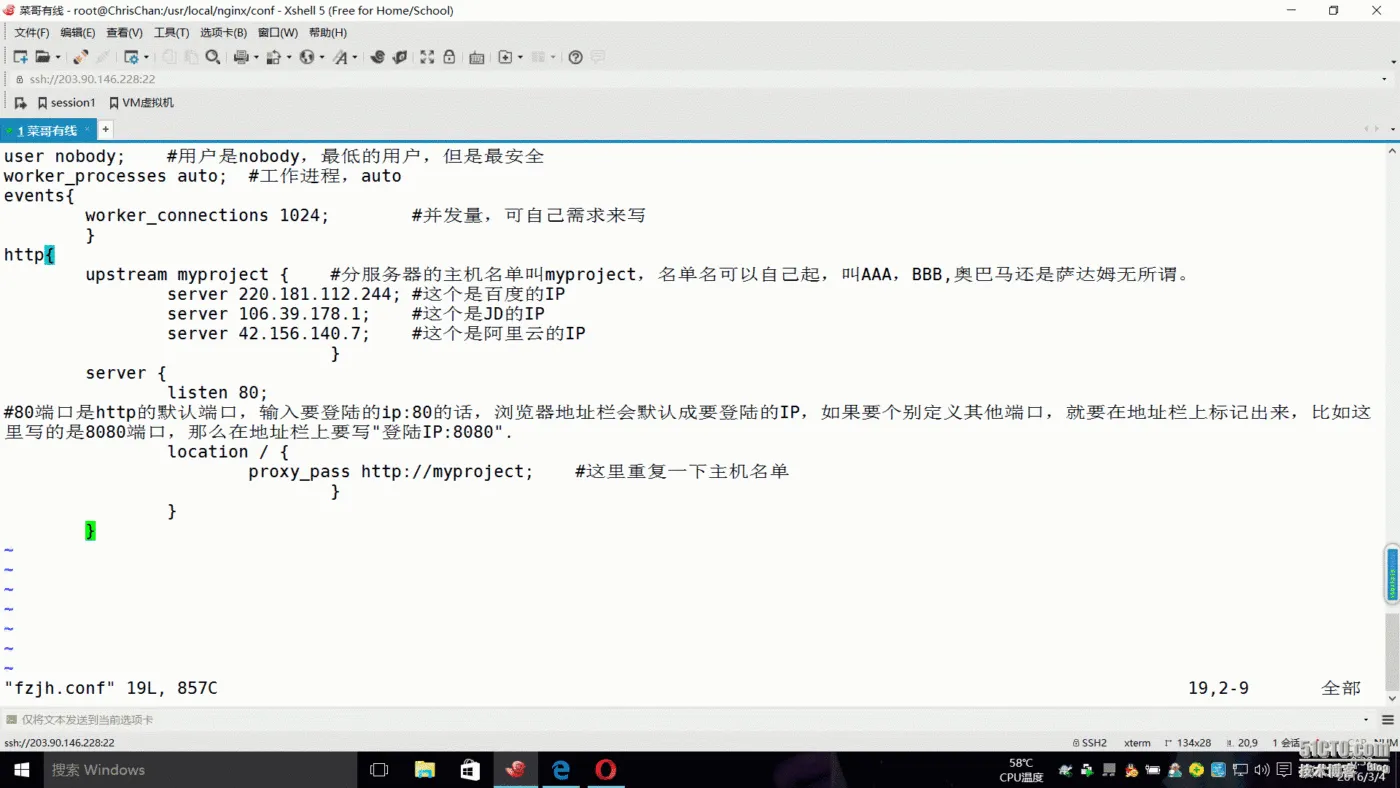Toggle full screen toolbar icon
1400x788 pixels.
427,57
